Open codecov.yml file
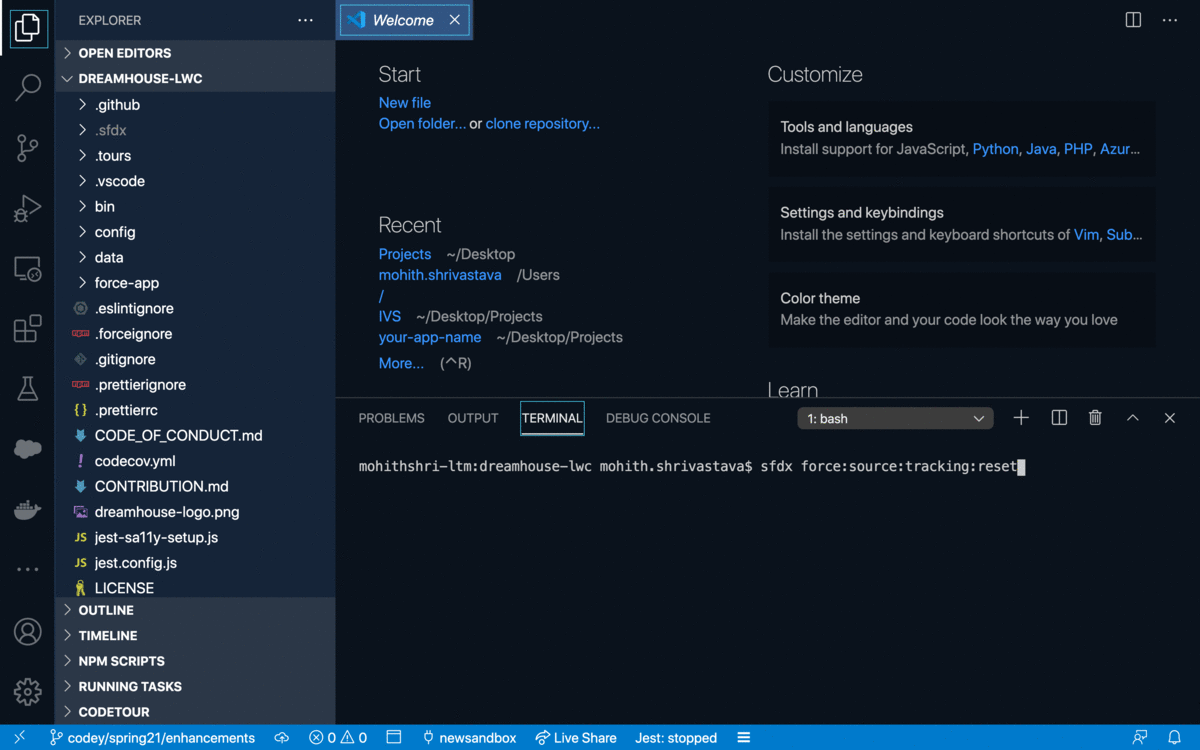Viewport: 1200px width, 750px height. (x=195, y=461)
